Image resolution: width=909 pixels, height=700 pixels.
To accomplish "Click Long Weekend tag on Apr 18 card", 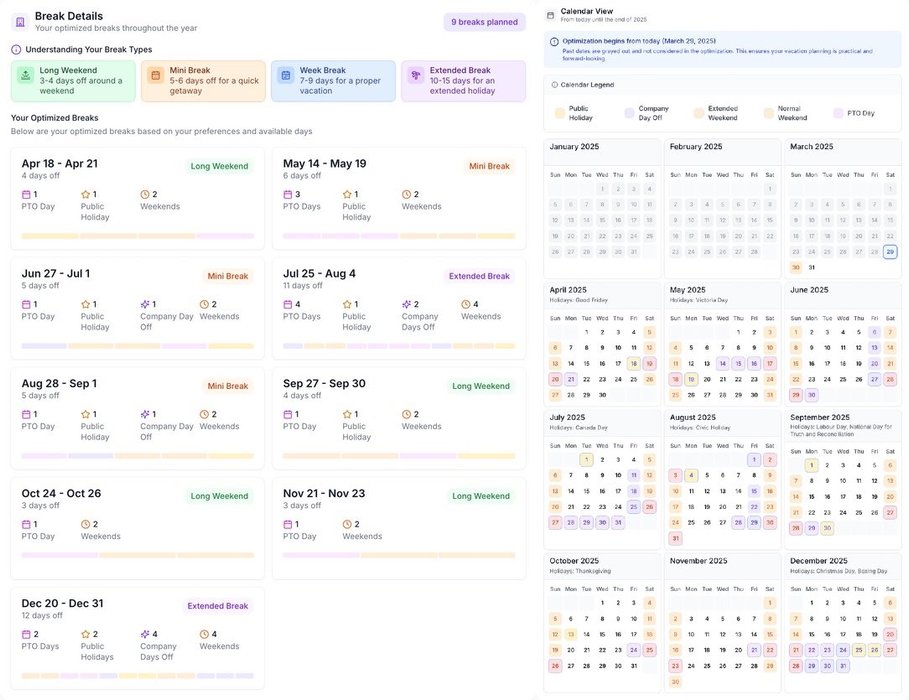I will 219,166.
